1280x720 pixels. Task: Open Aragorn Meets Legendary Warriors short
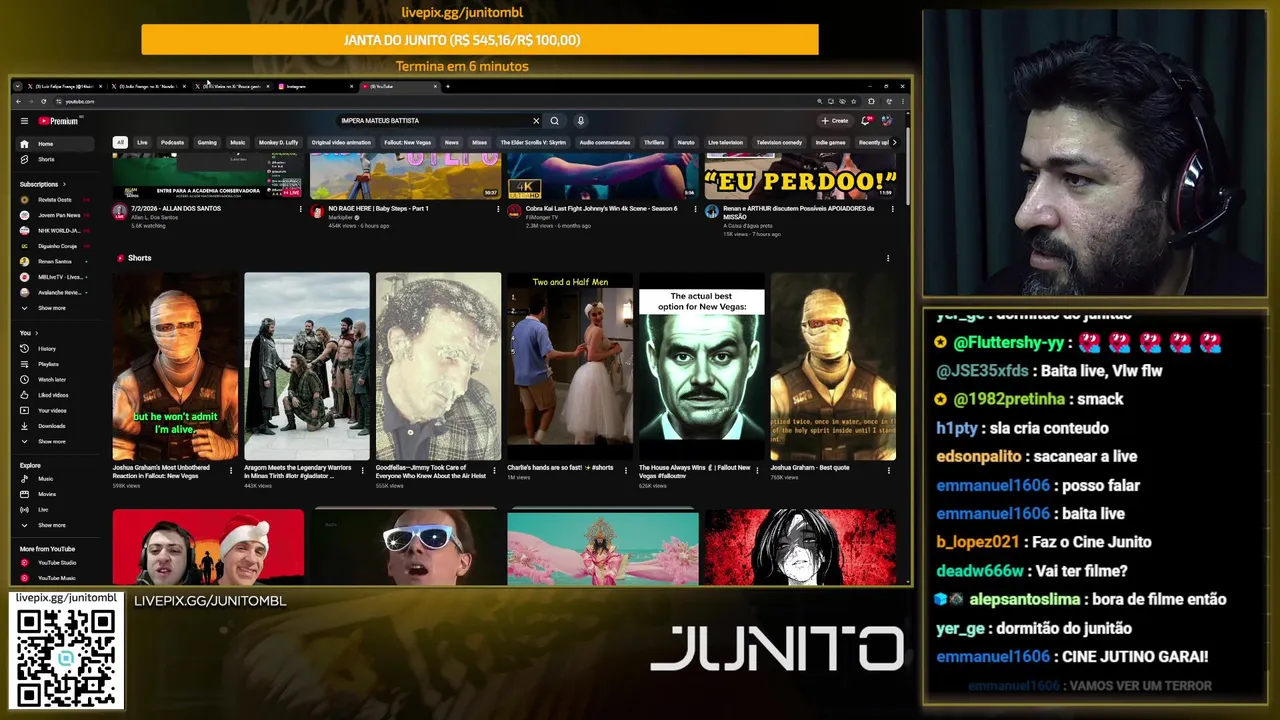pyautogui.click(x=307, y=366)
